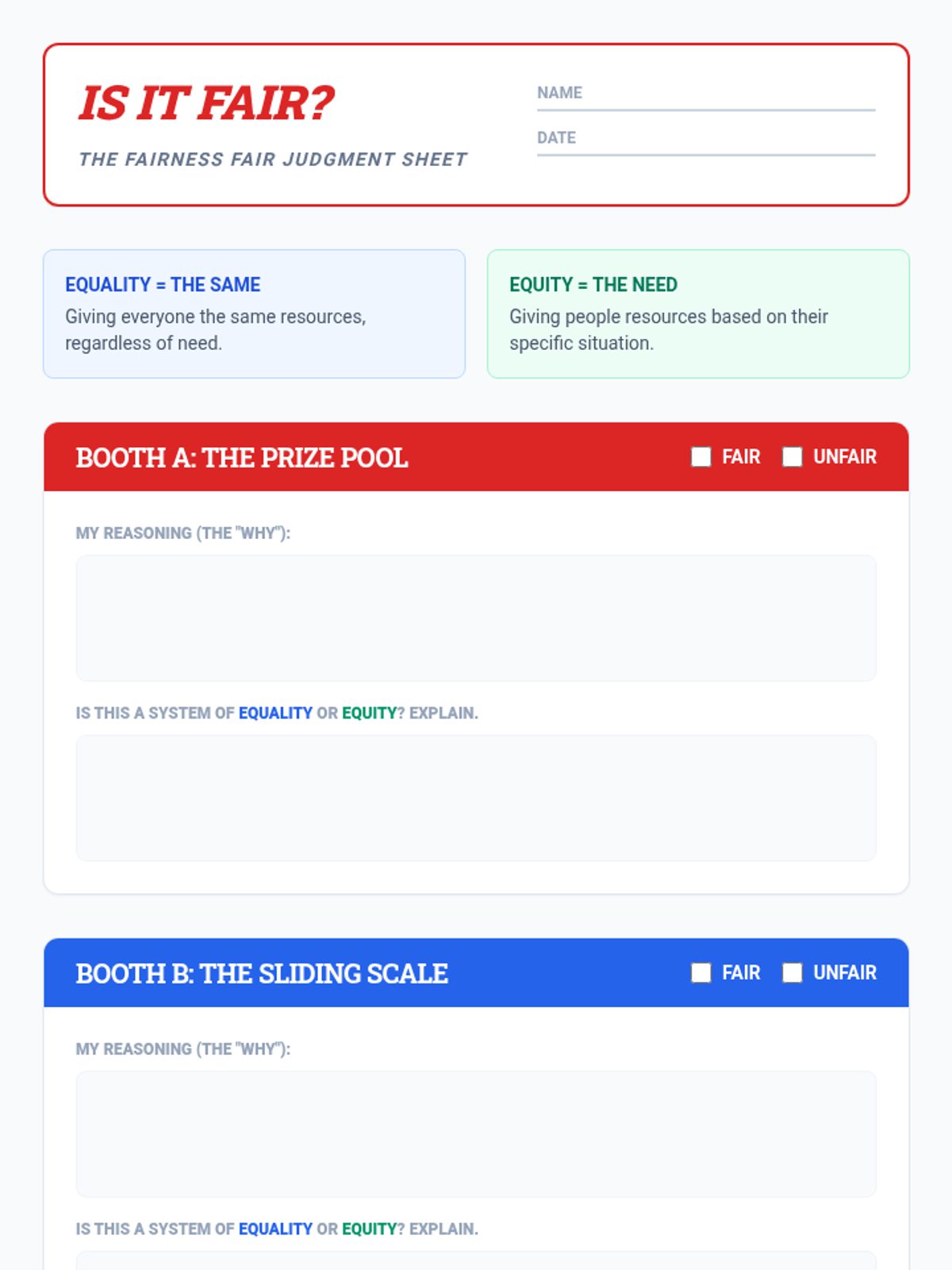Click the Name field line

tap(706, 102)
